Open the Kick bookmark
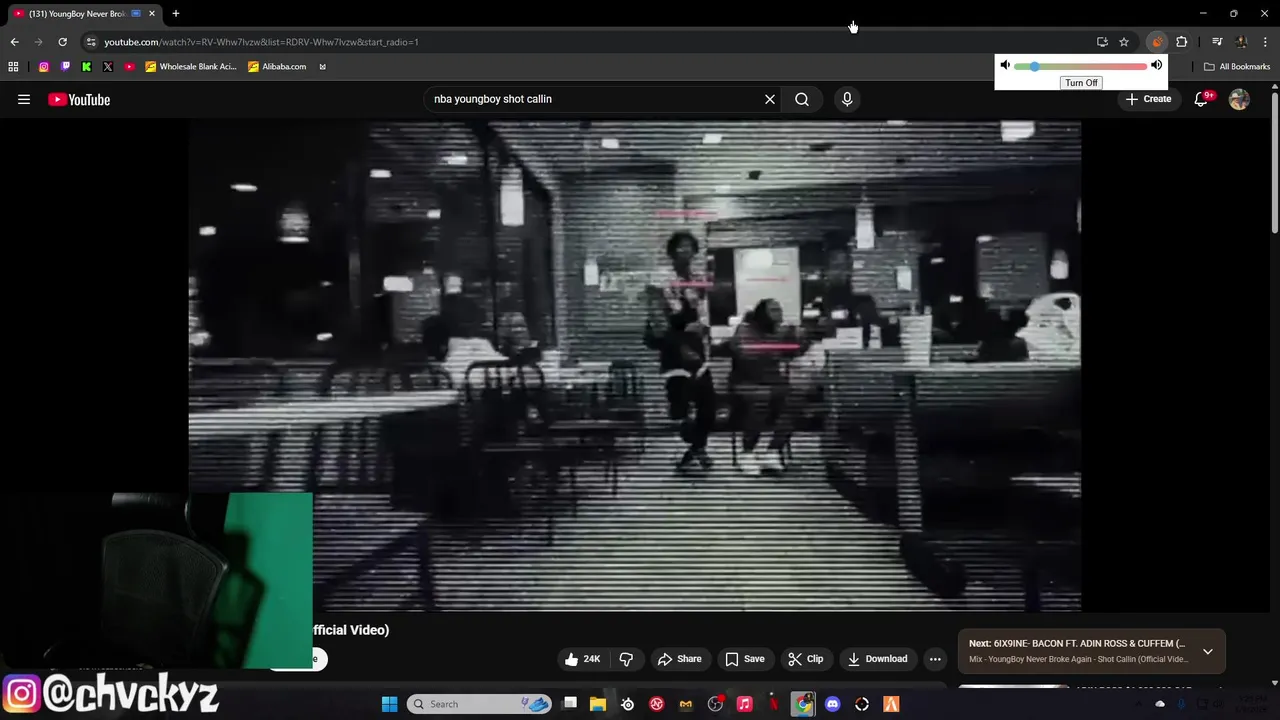The image size is (1280, 720). [x=86, y=67]
